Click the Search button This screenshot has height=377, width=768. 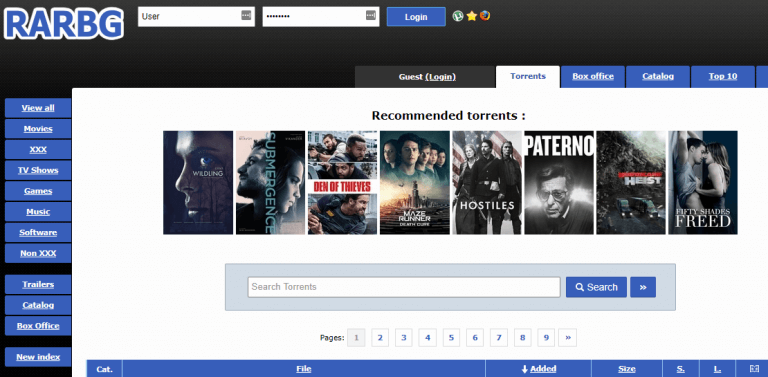point(596,287)
